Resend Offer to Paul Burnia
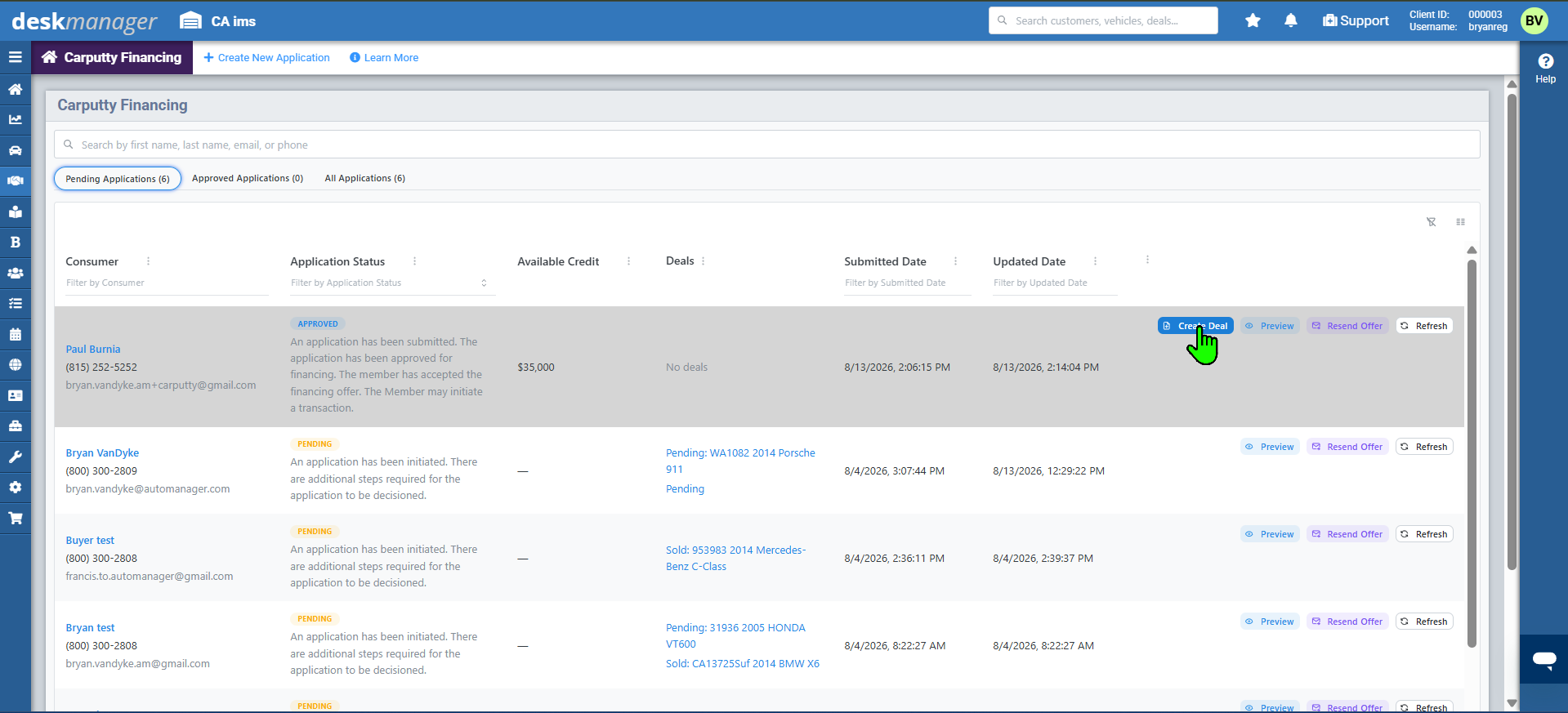 pyautogui.click(x=1347, y=326)
